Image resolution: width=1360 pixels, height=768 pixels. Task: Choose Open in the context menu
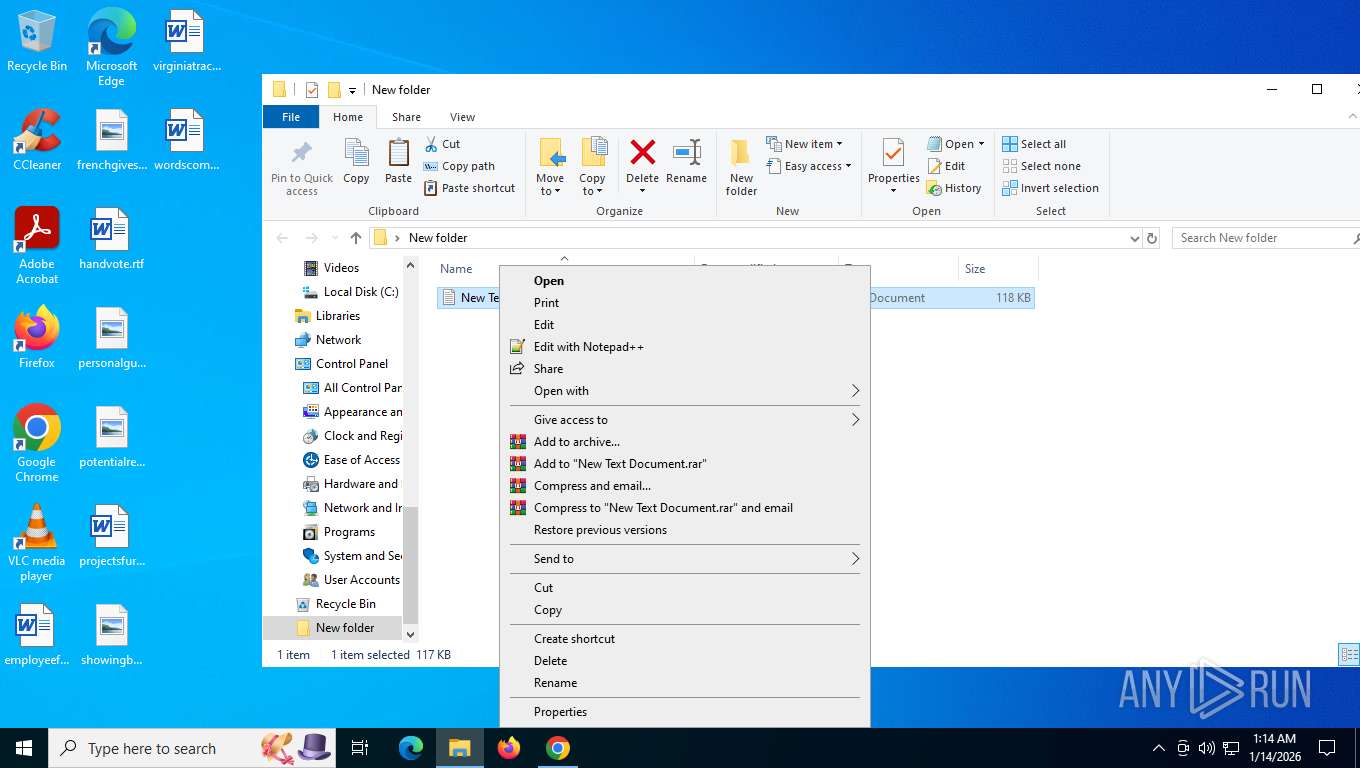pyautogui.click(x=684, y=281)
